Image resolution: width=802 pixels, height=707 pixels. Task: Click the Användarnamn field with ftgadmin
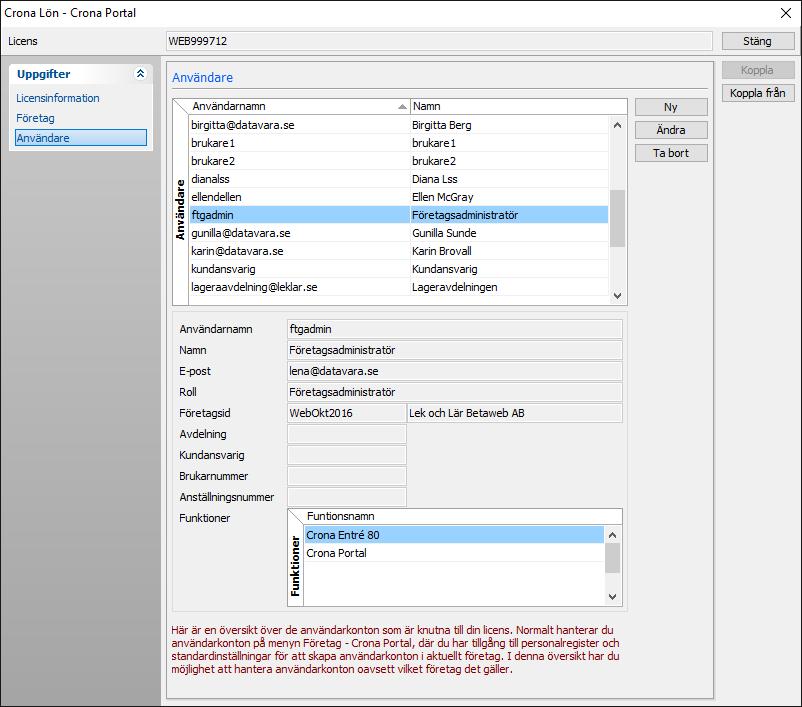455,329
